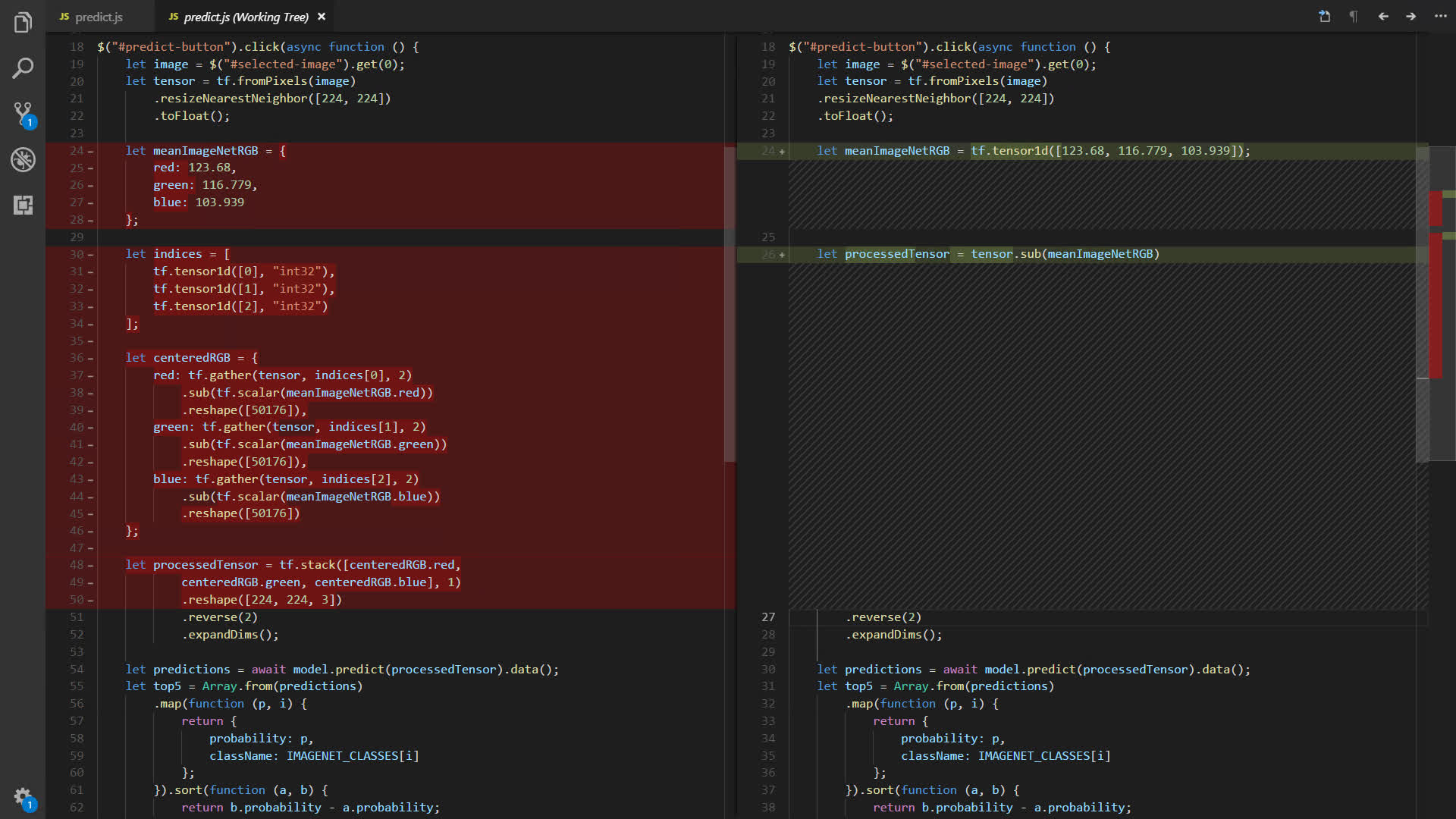The width and height of the screenshot is (1456, 819).
Task: Click '#predict-button' string in the right pane
Action: click(x=865, y=47)
